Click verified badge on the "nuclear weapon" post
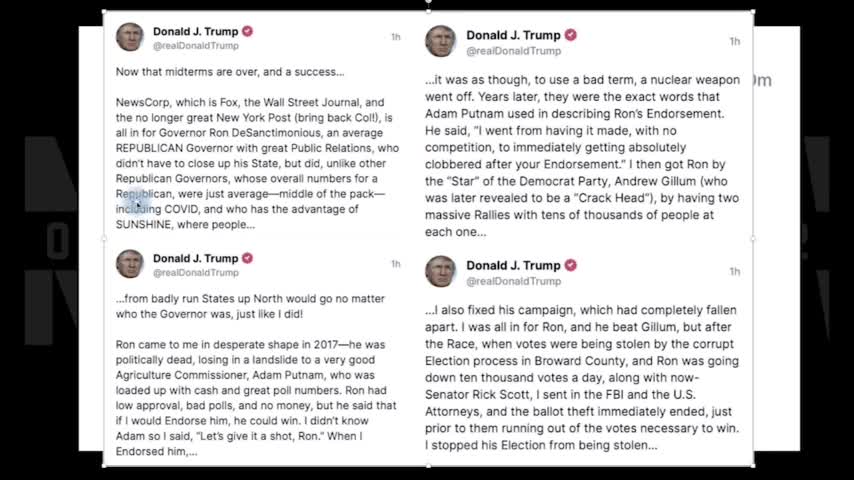This screenshot has width=854, height=480. click(x=571, y=35)
